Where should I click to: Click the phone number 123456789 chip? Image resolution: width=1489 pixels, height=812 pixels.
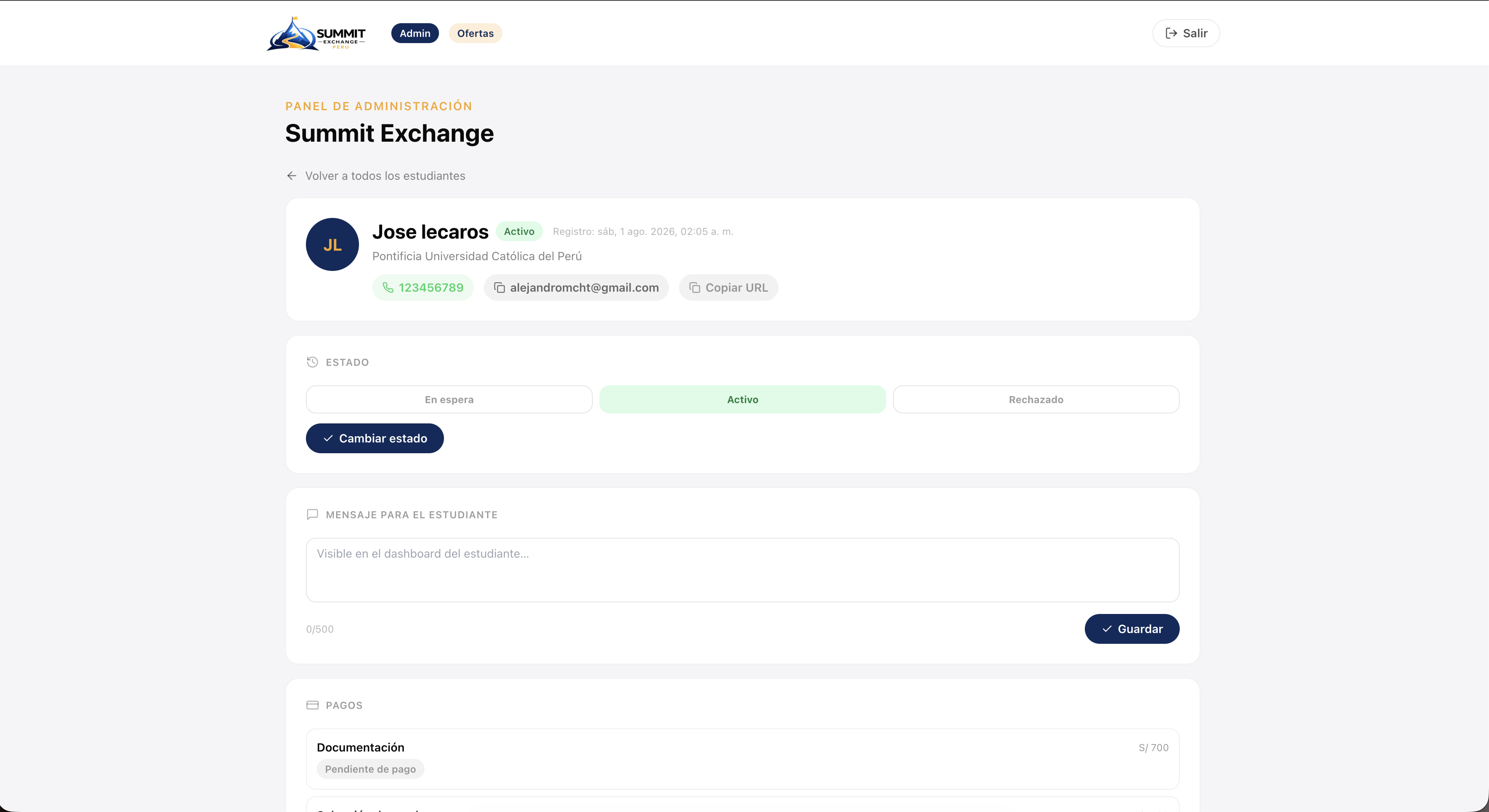coord(422,288)
